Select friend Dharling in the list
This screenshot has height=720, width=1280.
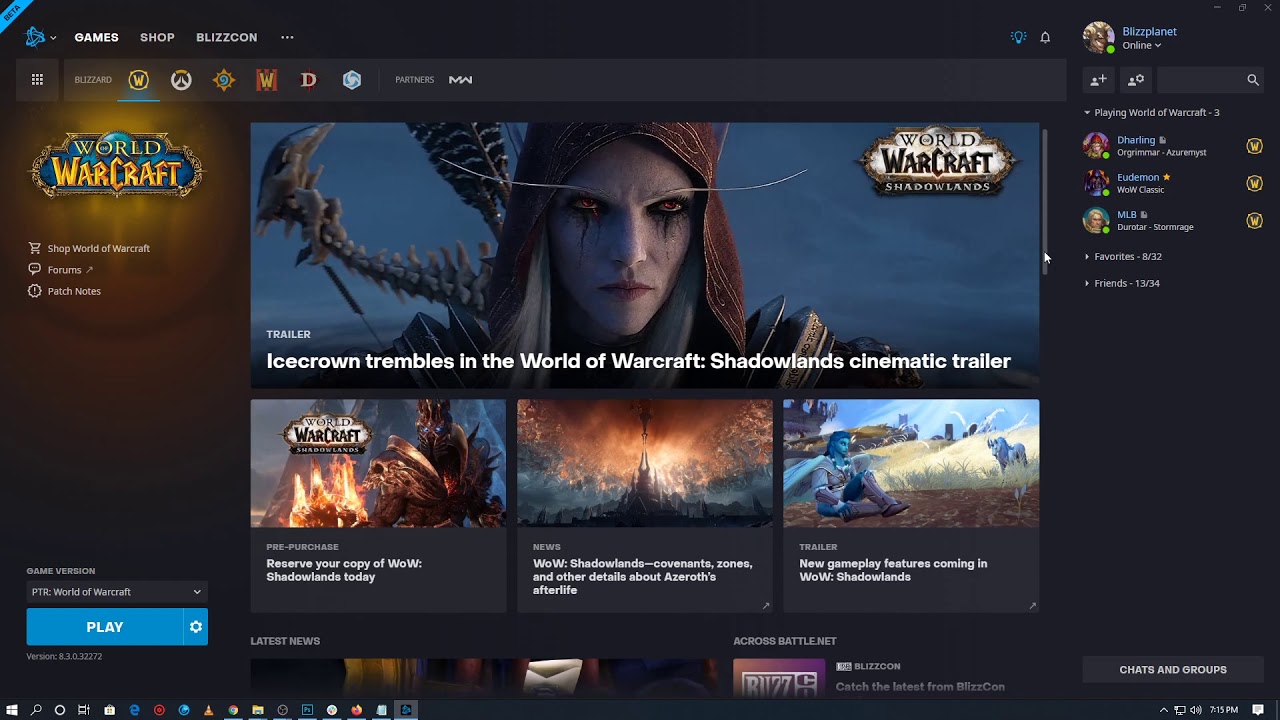1173,146
